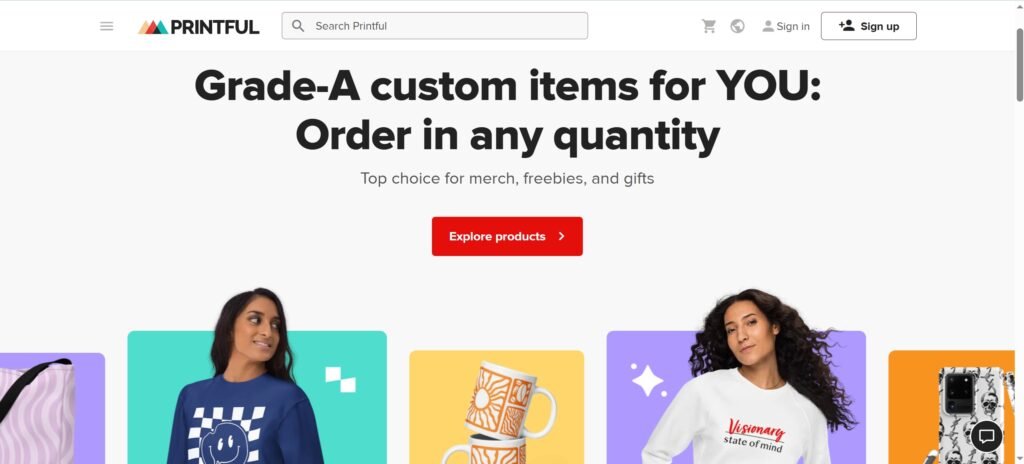Select the skull phone case image
Viewport: 1024px width, 464px height.
tap(952, 407)
